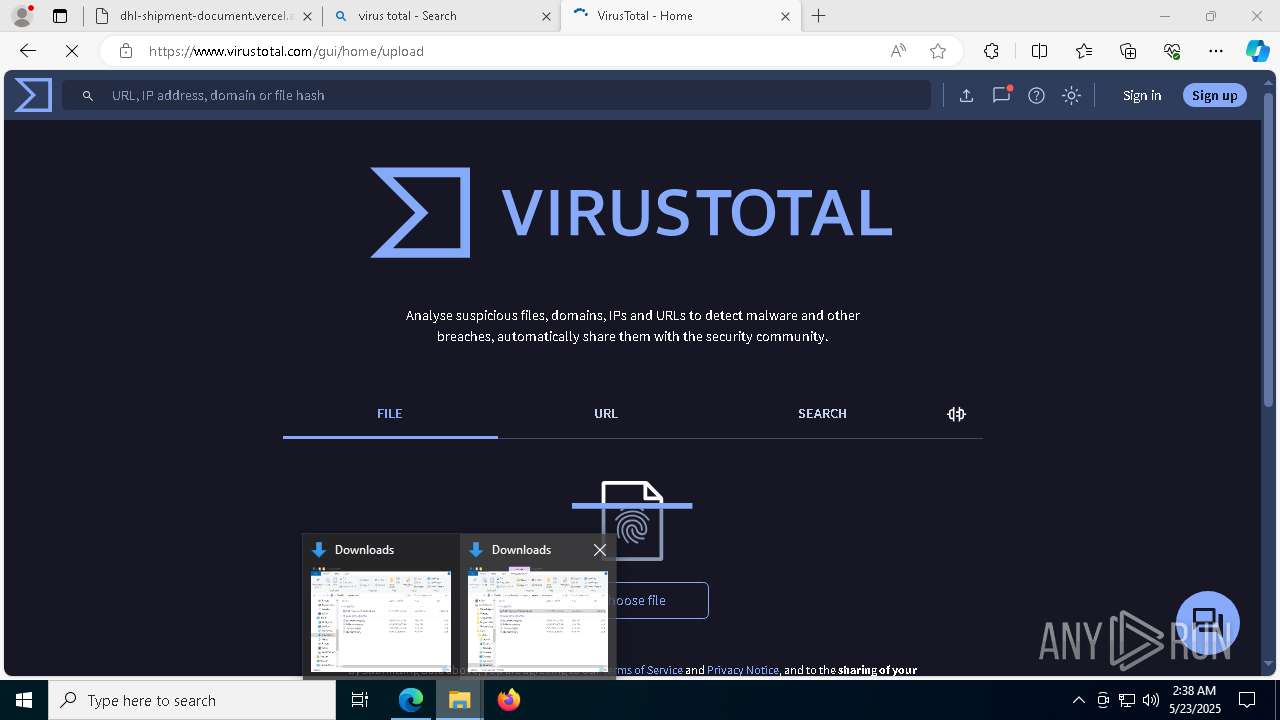Close the second Downloads preview

(x=600, y=550)
